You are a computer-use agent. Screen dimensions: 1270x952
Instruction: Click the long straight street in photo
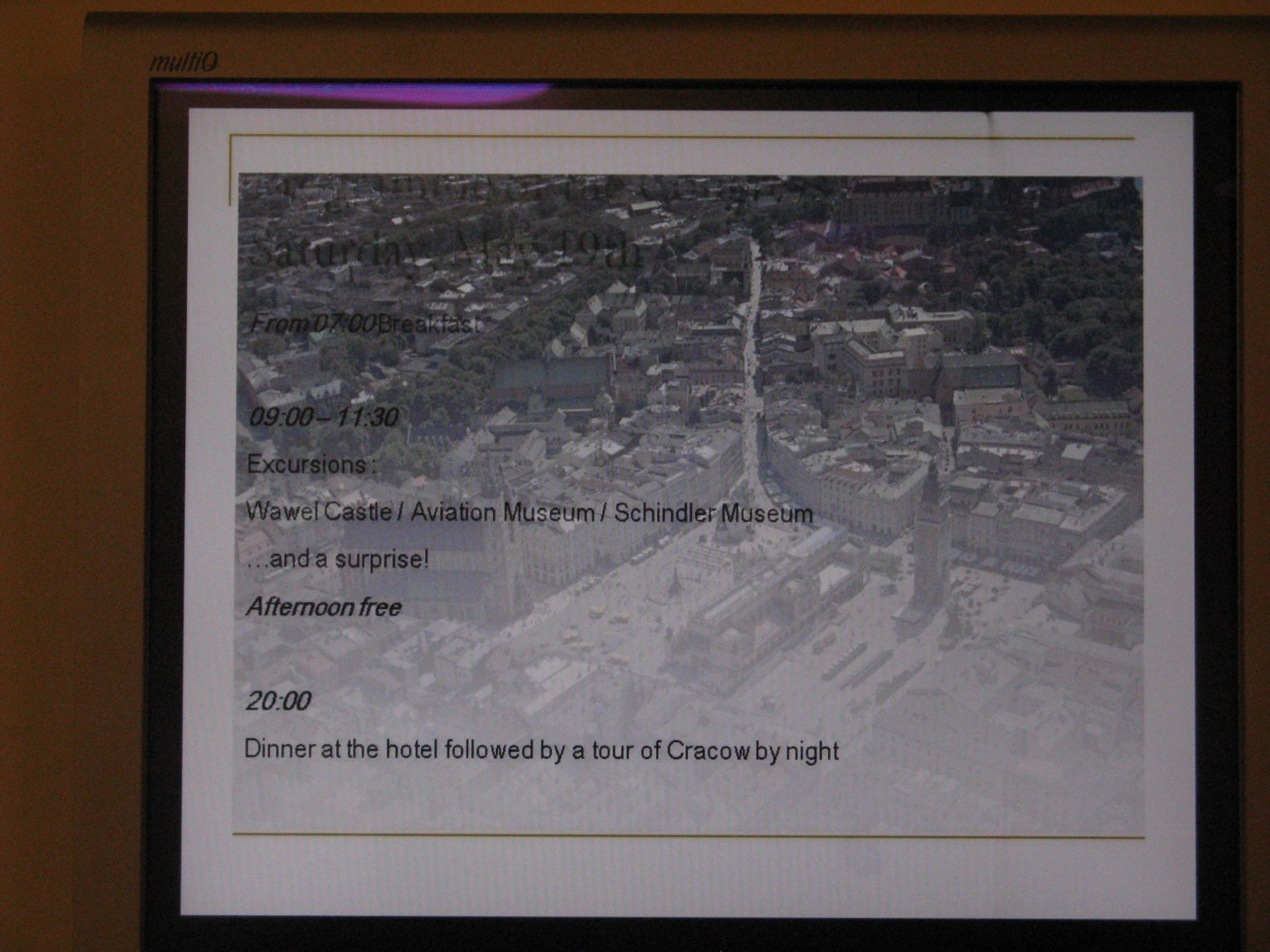pos(752,370)
